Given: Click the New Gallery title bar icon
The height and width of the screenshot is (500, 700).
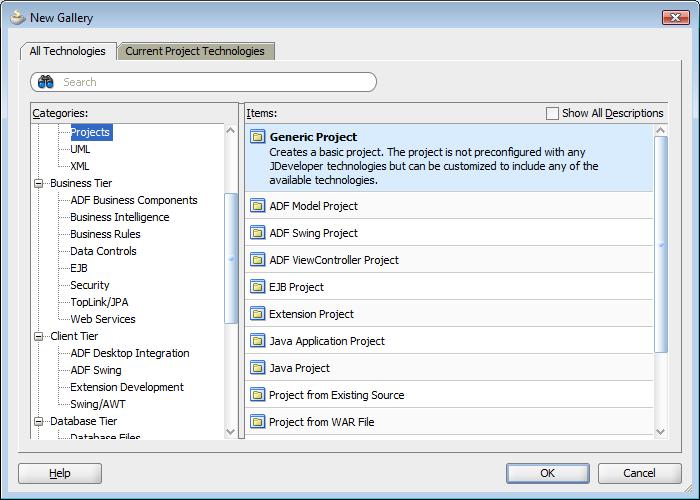Looking at the screenshot, I should [17, 17].
